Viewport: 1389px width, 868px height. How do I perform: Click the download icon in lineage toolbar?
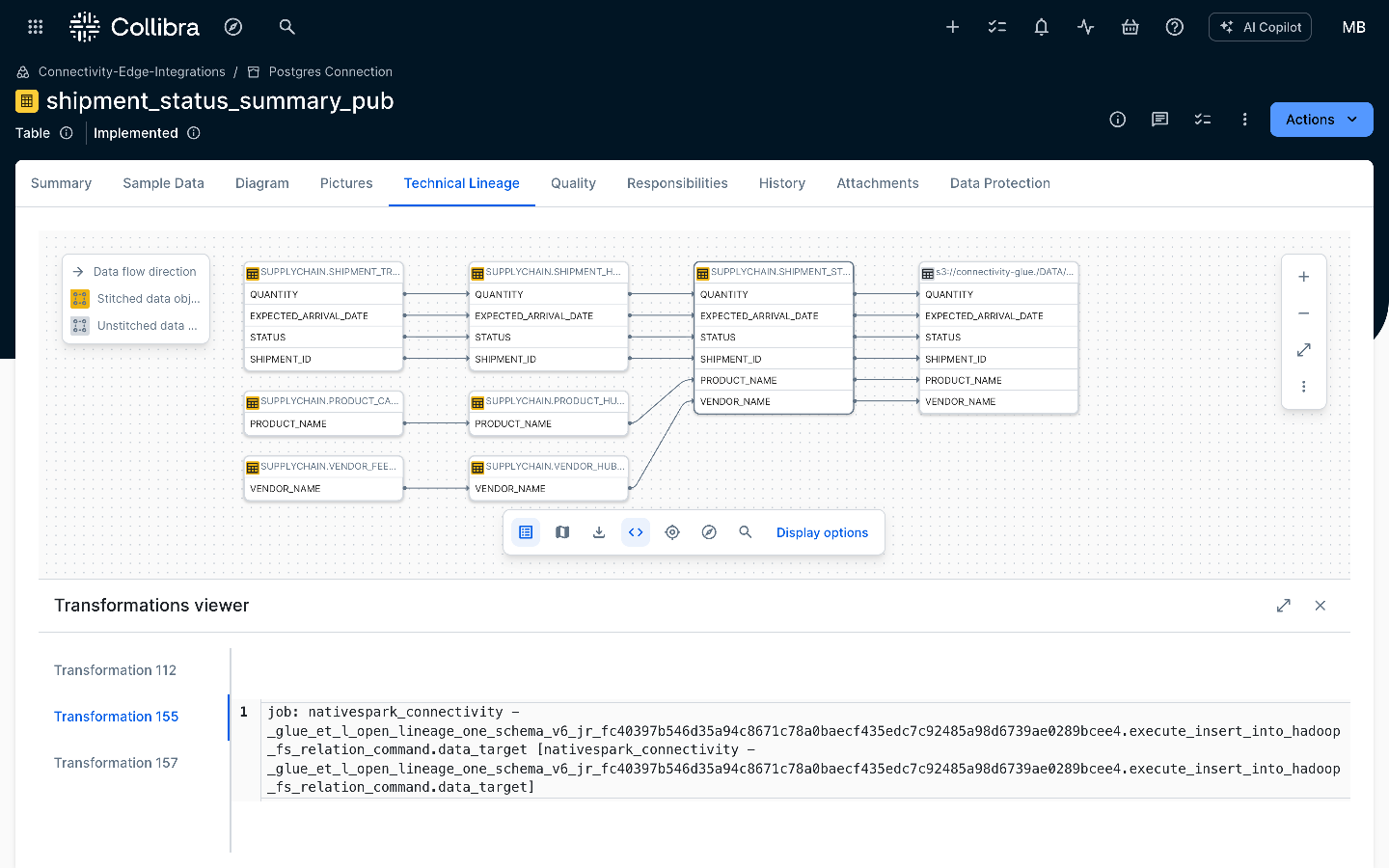click(599, 532)
